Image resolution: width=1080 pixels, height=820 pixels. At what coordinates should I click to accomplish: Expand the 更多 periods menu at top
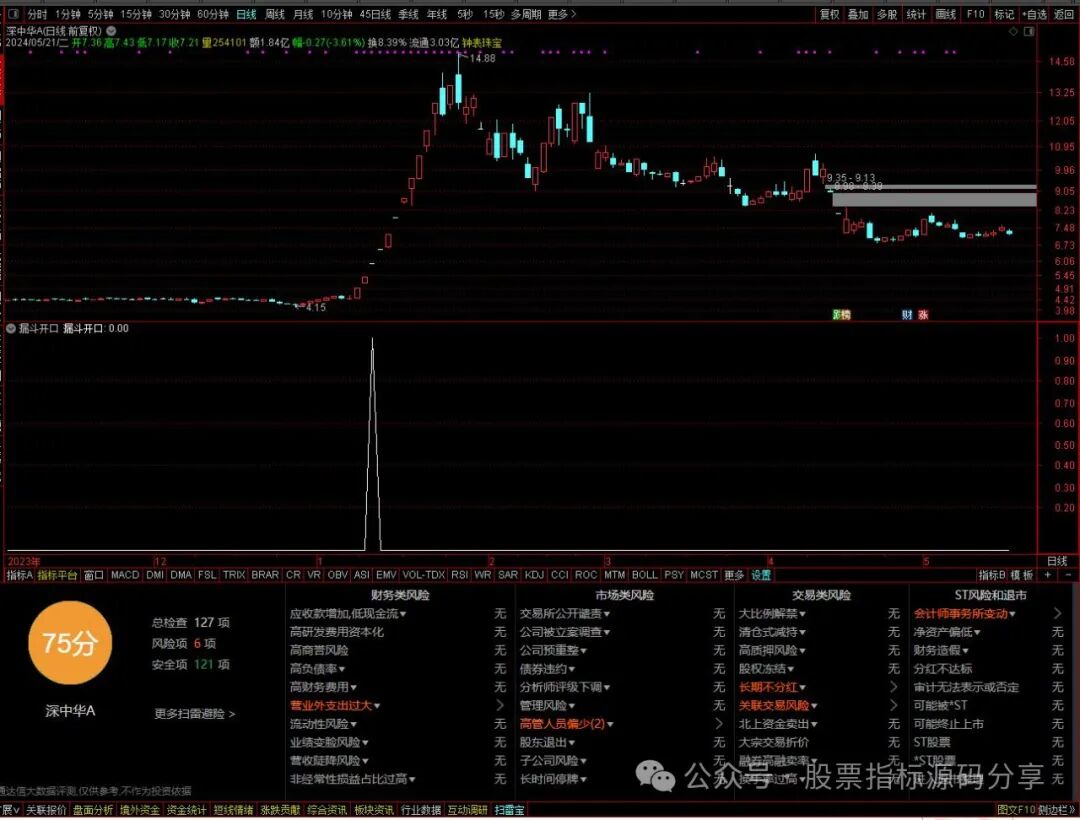coord(562,14)
